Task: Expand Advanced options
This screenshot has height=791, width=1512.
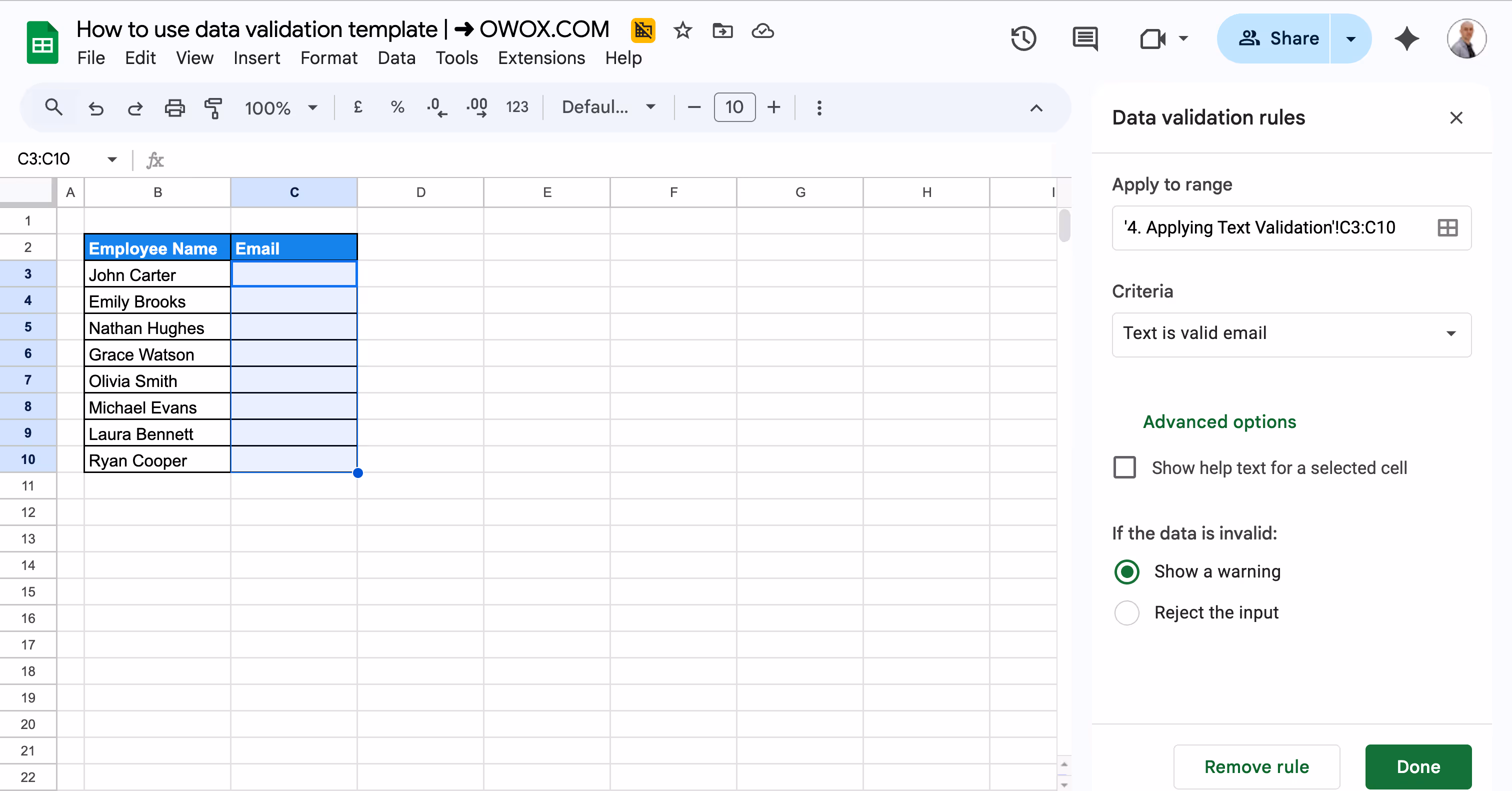Action: pyautogui.click(x=1219, y=422)
